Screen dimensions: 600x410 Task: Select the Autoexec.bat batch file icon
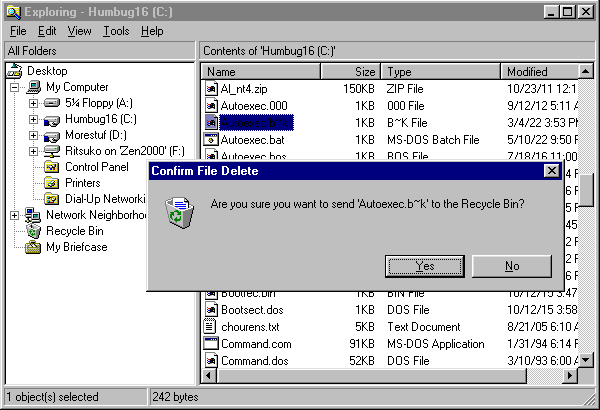click(211, 140)
